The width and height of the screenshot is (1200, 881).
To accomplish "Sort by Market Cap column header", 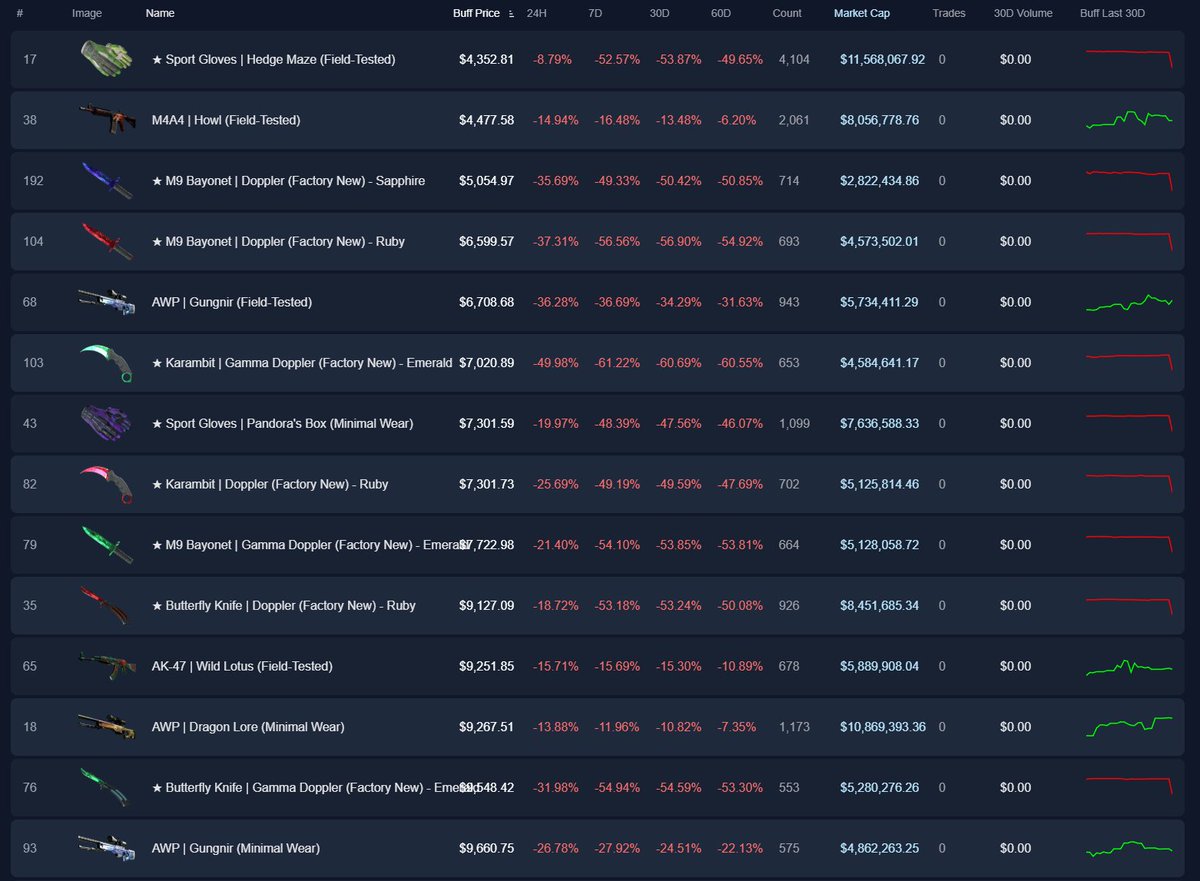I will click(x=862, y=14).
